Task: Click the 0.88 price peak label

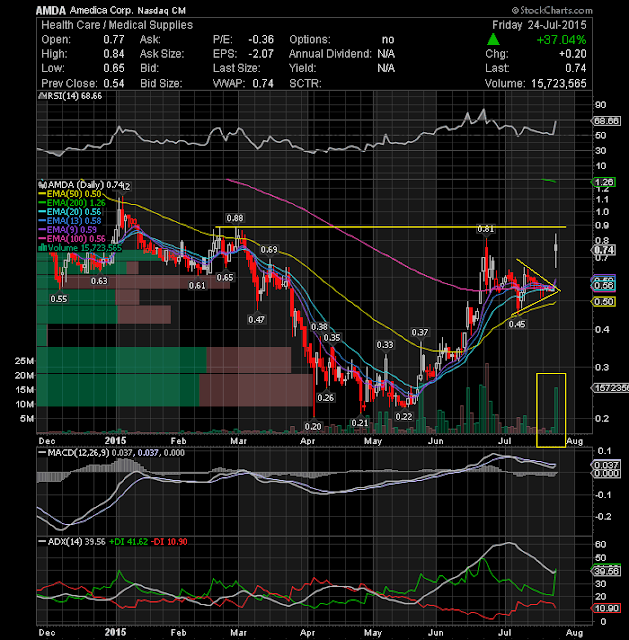Action: tap(235, 218)
